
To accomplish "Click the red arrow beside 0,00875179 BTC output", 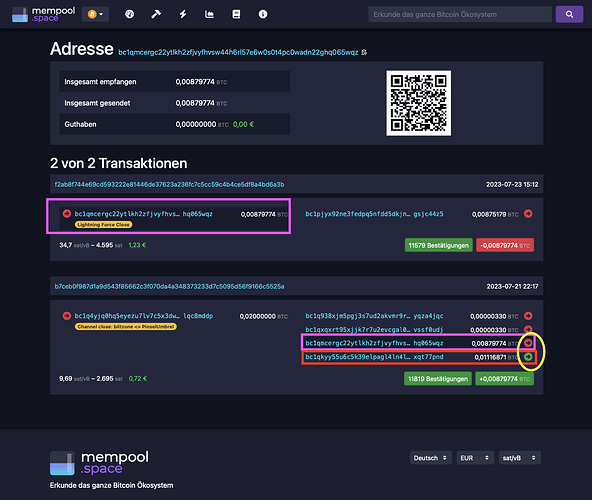I will tap(528, 214).
